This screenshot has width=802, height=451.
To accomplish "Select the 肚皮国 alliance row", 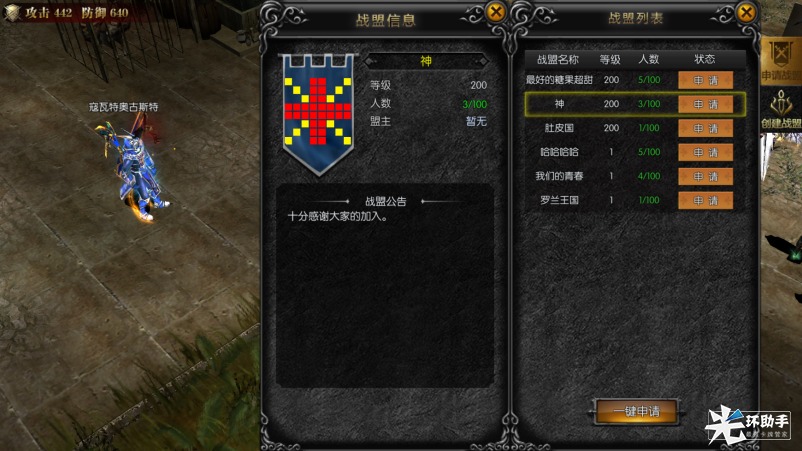I will coord(635,128).
